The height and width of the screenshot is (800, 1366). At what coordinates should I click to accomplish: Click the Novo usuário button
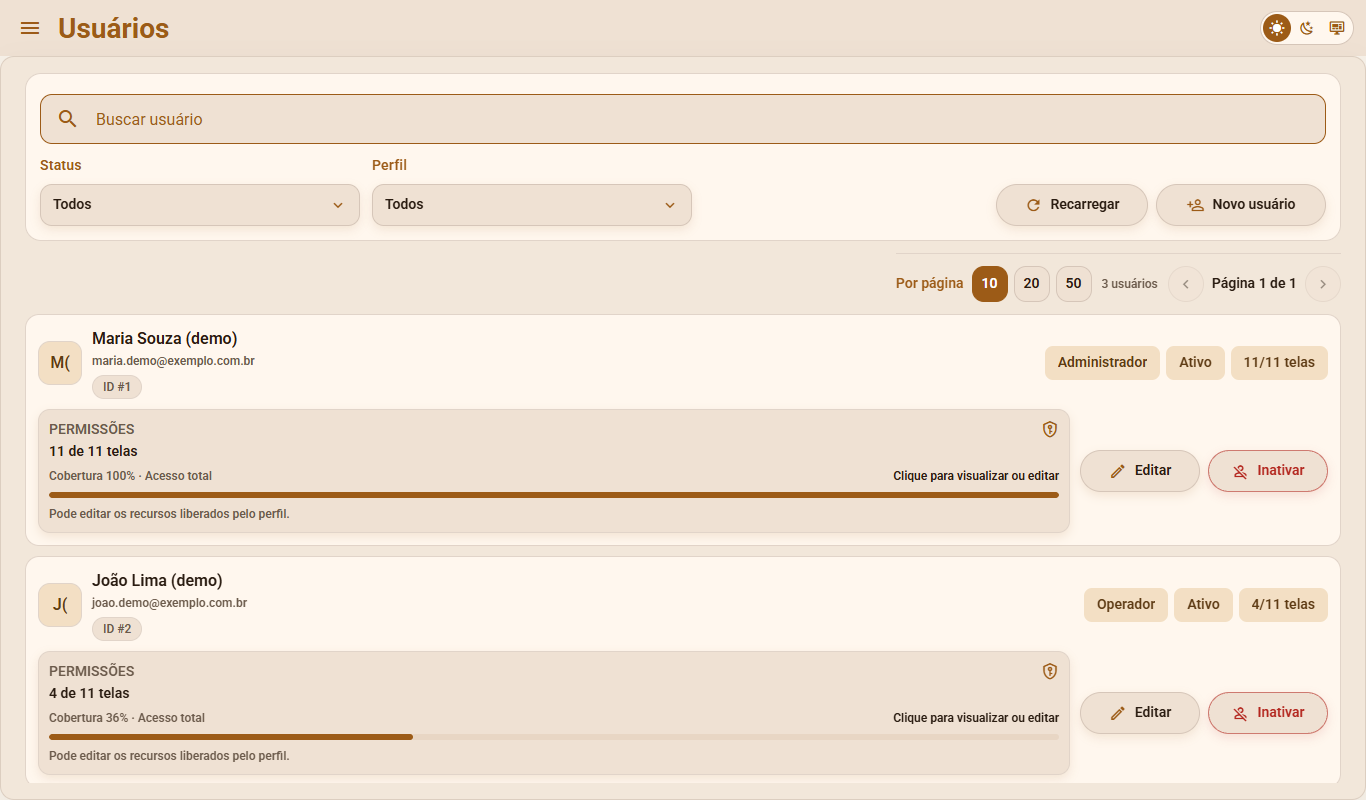[1241, 205]
